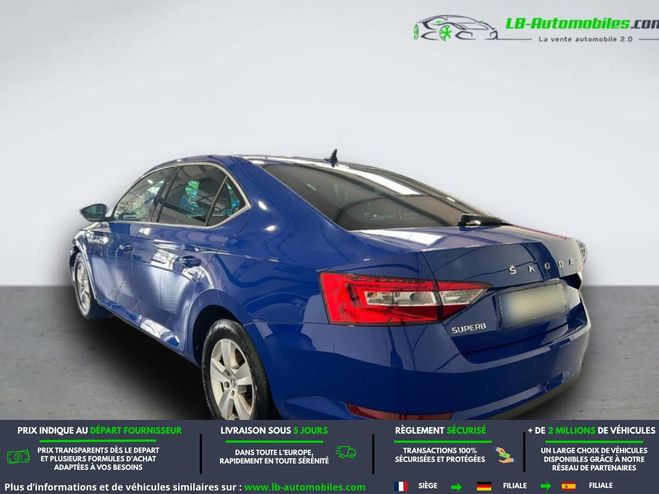This screenshot has width=659, height=494.
Task: Click the green arrow before the Spanish flag
Action: point(545,487)
